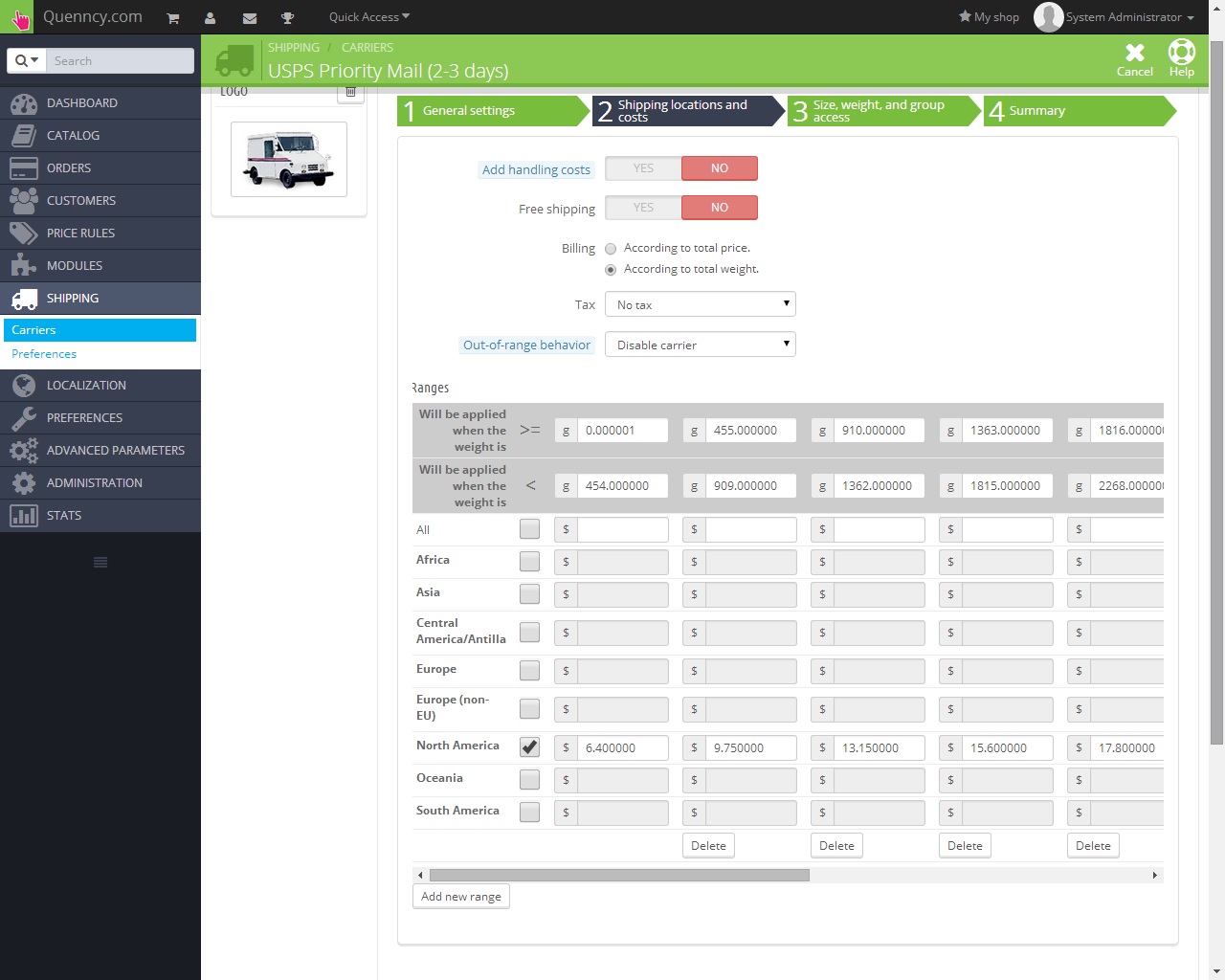Viewport: 1225px width, 980px height.
Task: Set Add handling costs to NO
Action: (720, 168)
